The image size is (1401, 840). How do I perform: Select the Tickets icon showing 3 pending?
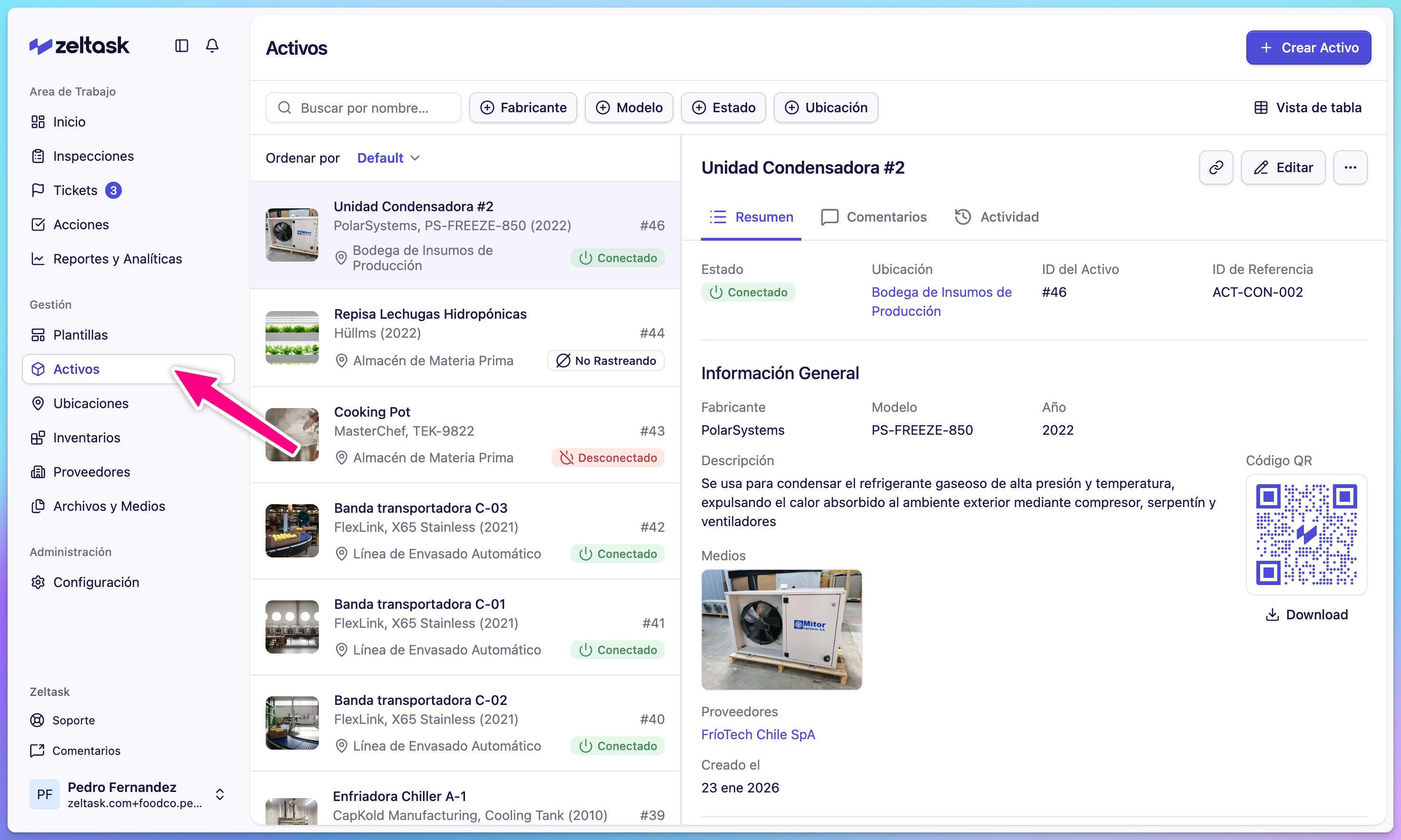(x=38, y=190)
